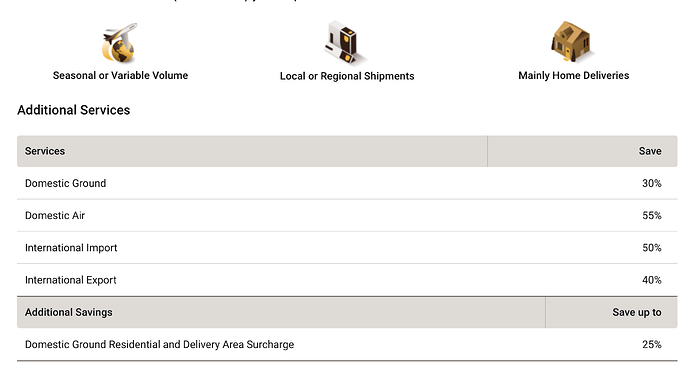690x374 pixels.
Task: Select the Local or Regional Shipments label
Action: click(347, 76)
